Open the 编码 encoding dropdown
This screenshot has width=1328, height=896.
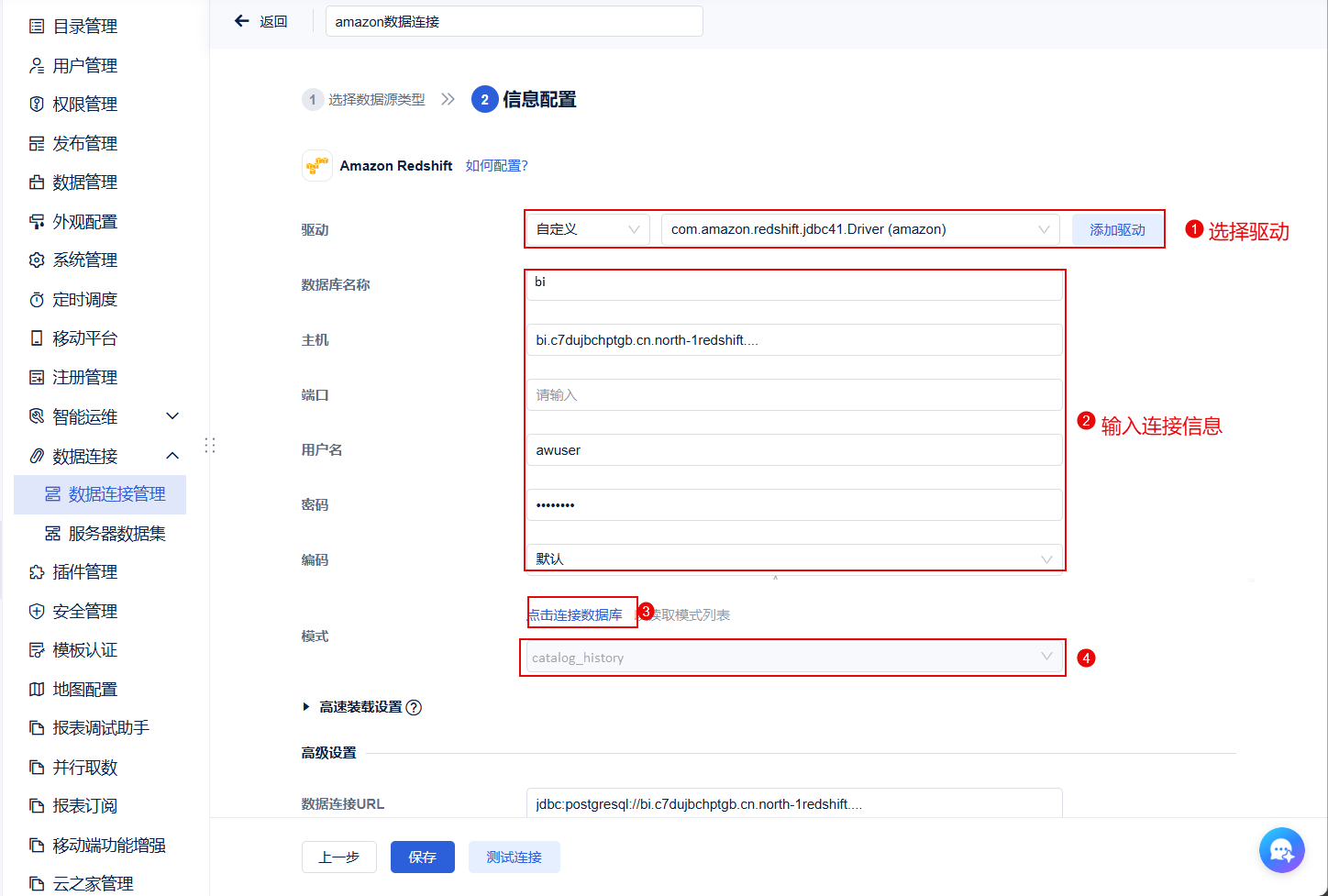[794, 559]
